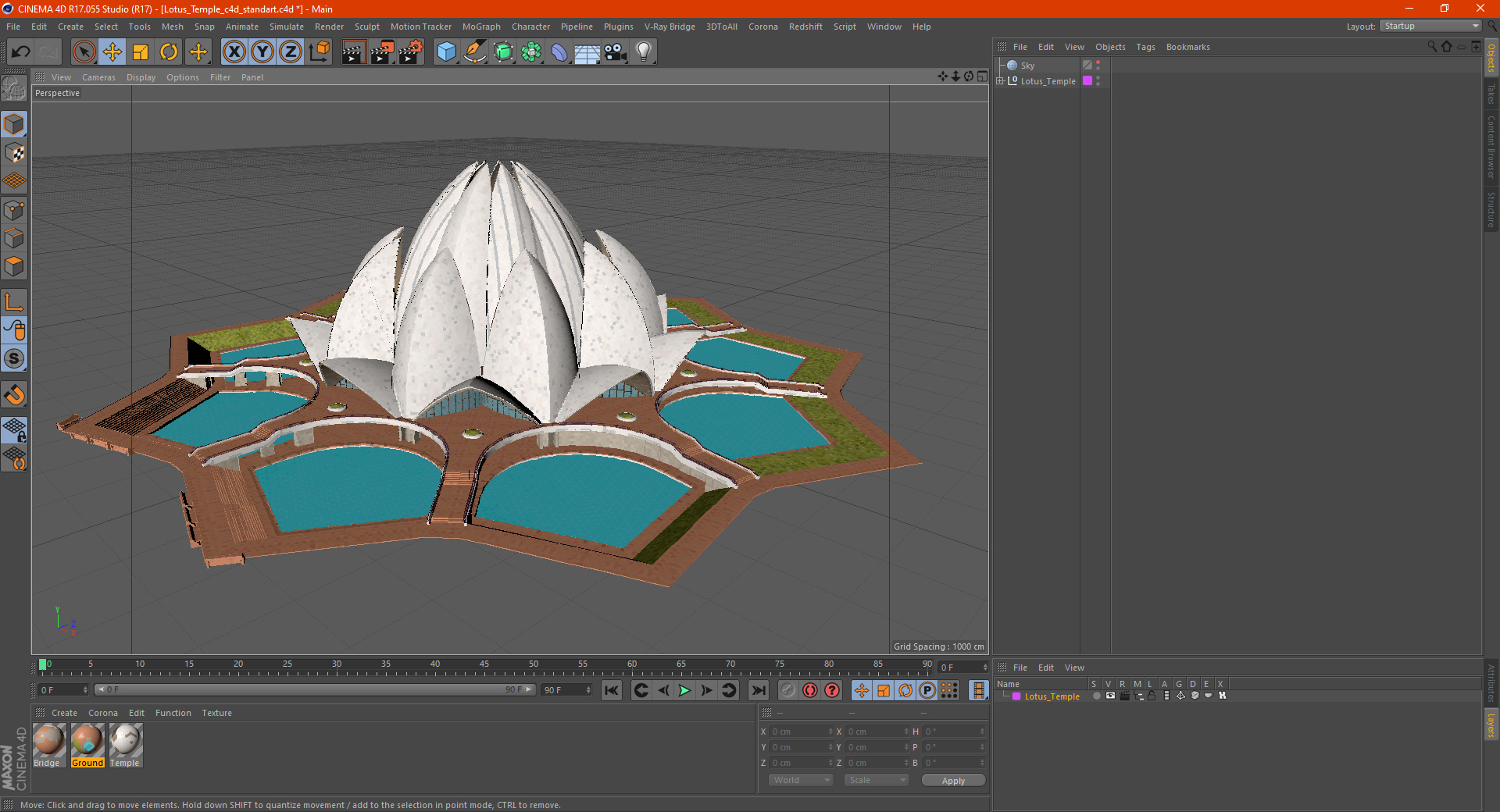1500x812 pixels.
Task: Add a Camera object icon
Action: click(616, 52)
